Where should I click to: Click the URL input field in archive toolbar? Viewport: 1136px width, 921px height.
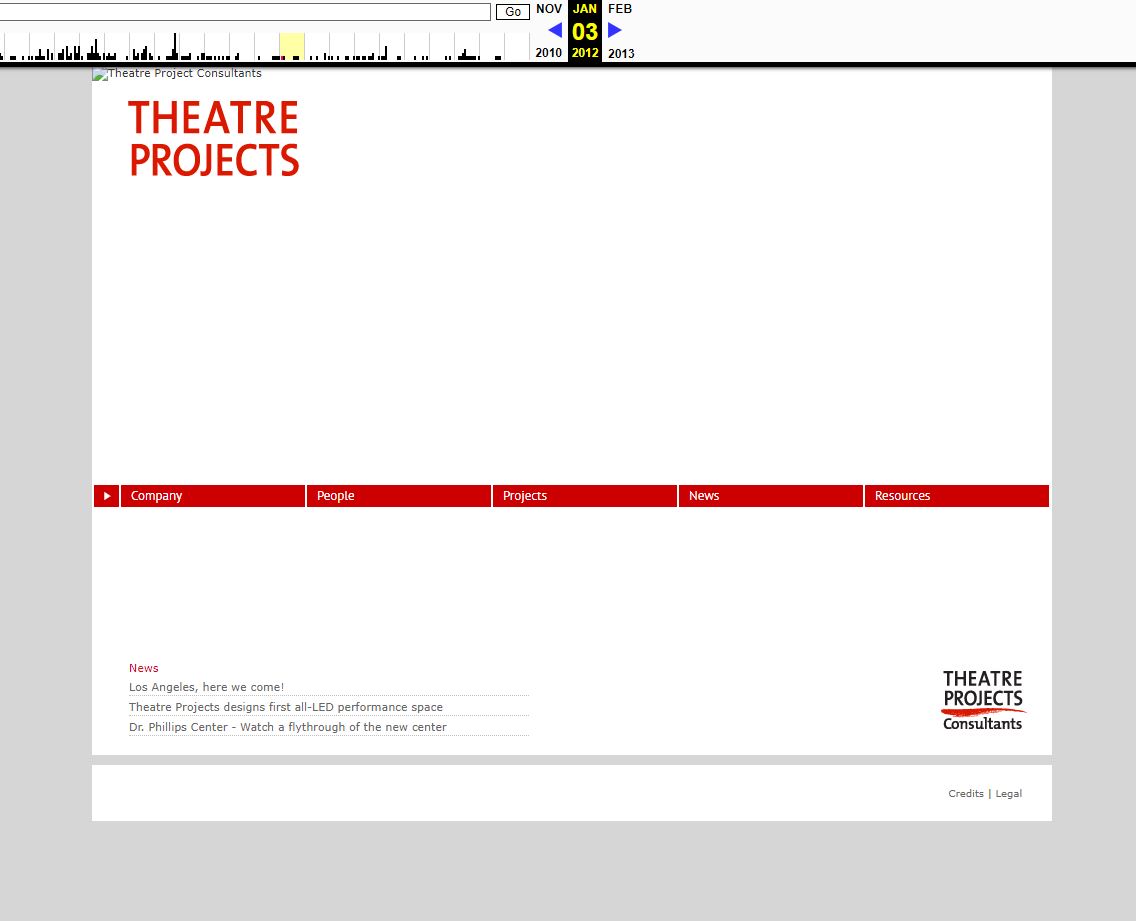[245, 12]
